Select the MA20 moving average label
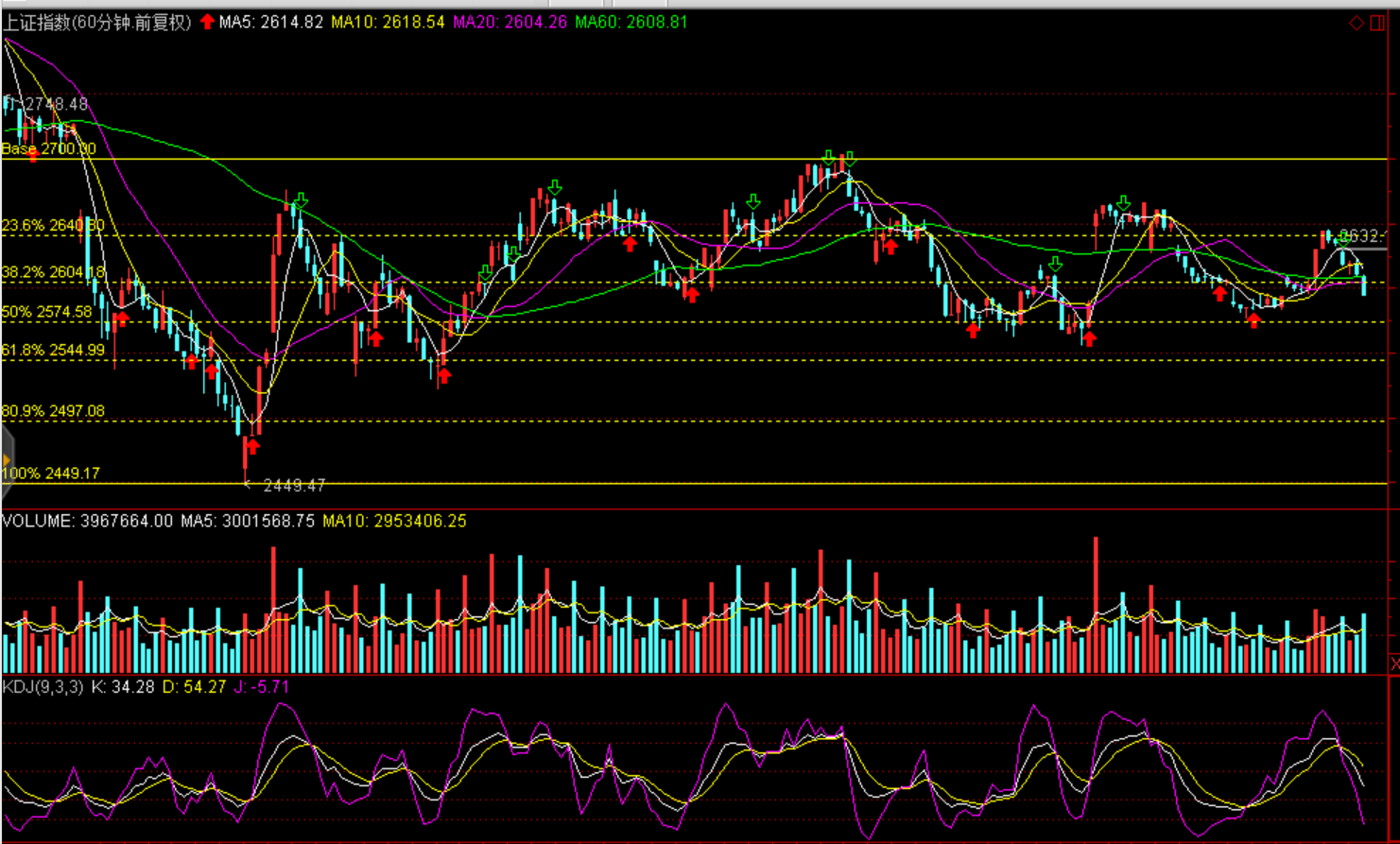This screenshot has width=1400, height=844. pos(510,22)
